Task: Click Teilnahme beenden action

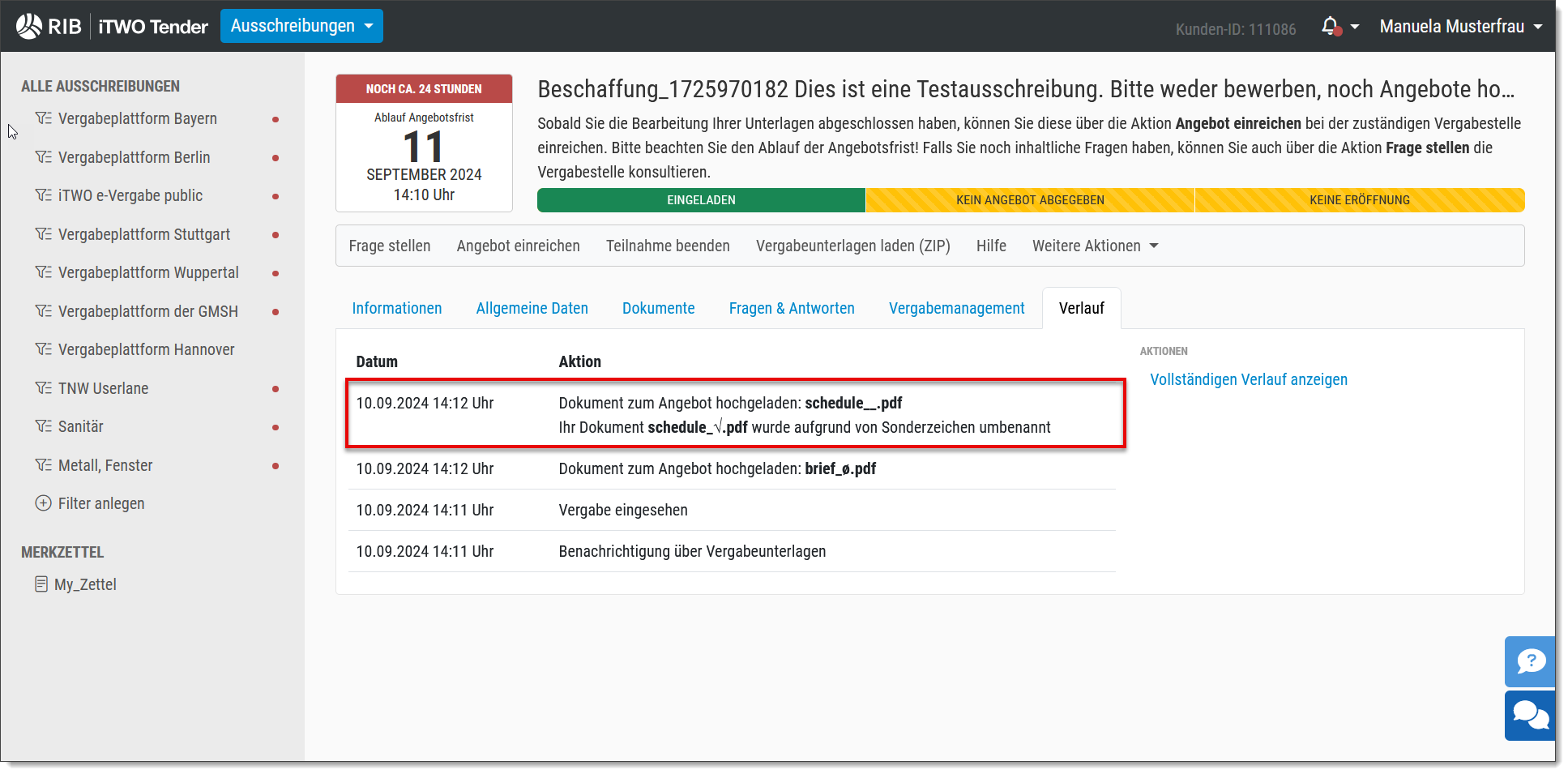Action: (x=668, y=246)
